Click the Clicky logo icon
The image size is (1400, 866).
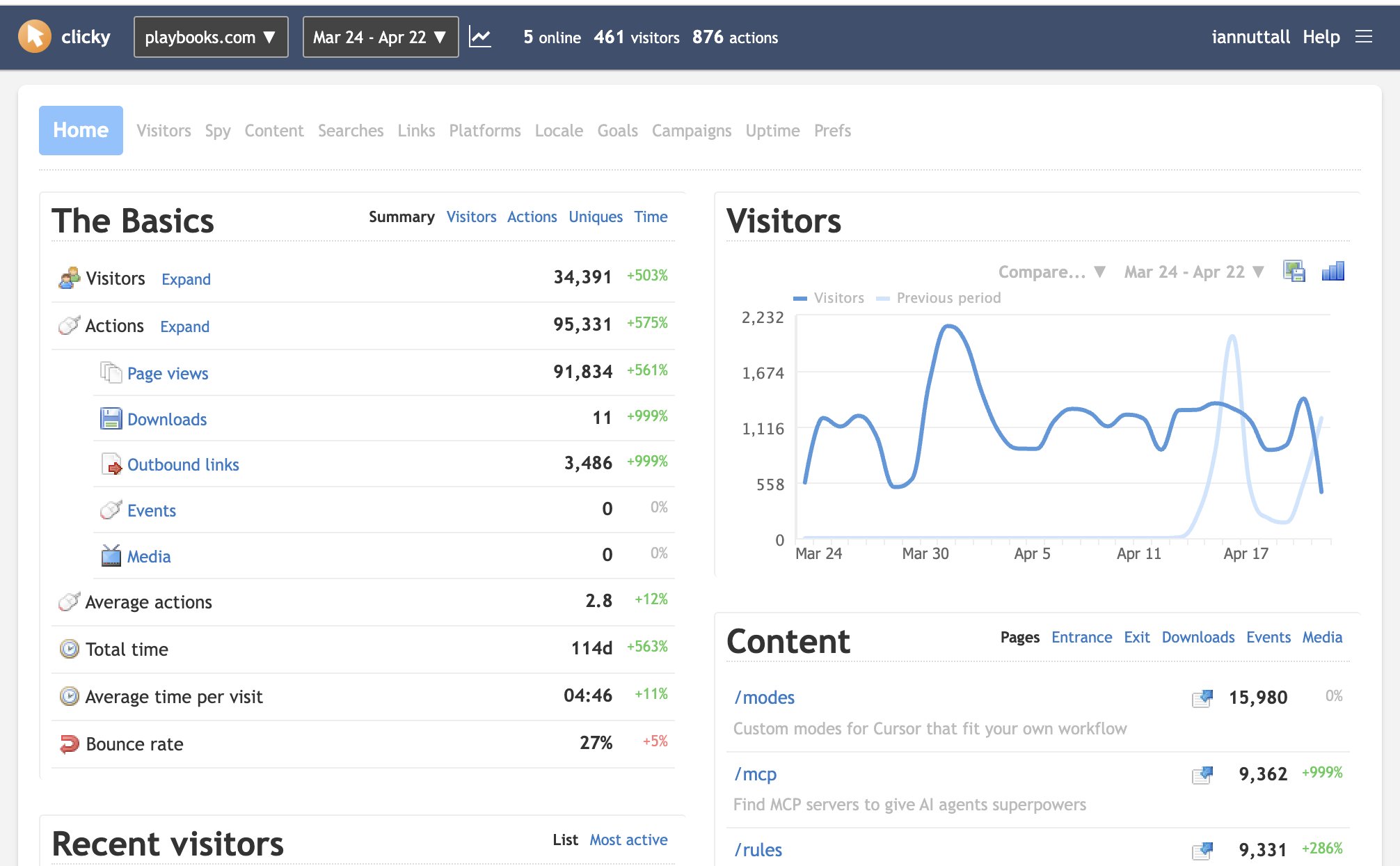click(35, 36)
